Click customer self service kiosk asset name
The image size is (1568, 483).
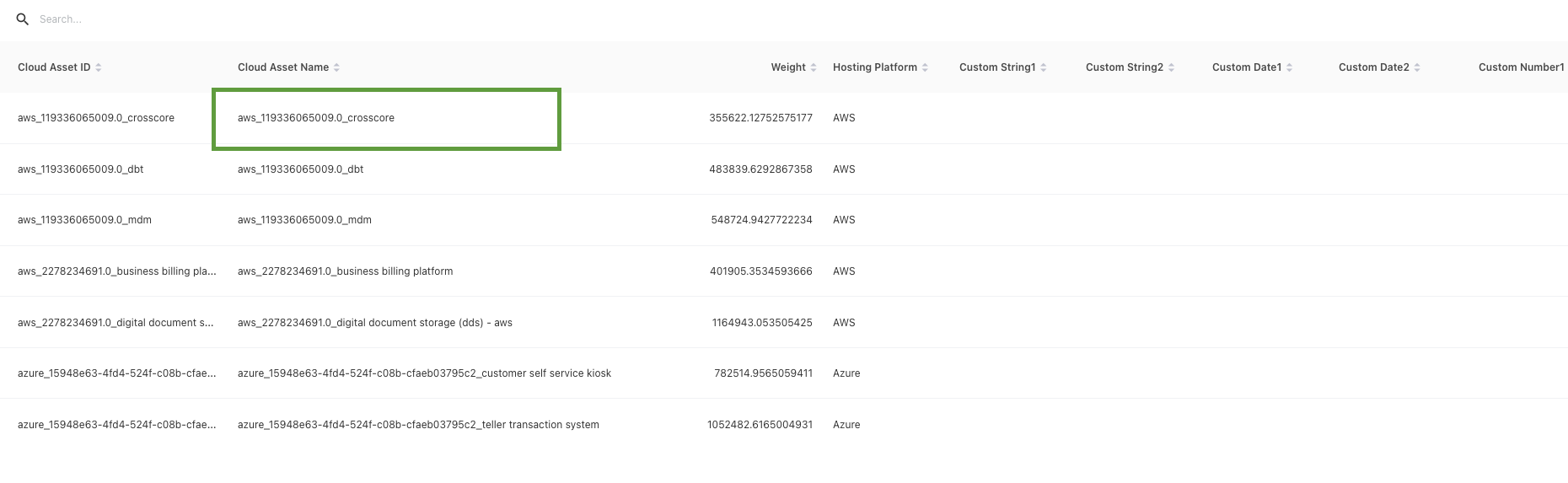424,373
